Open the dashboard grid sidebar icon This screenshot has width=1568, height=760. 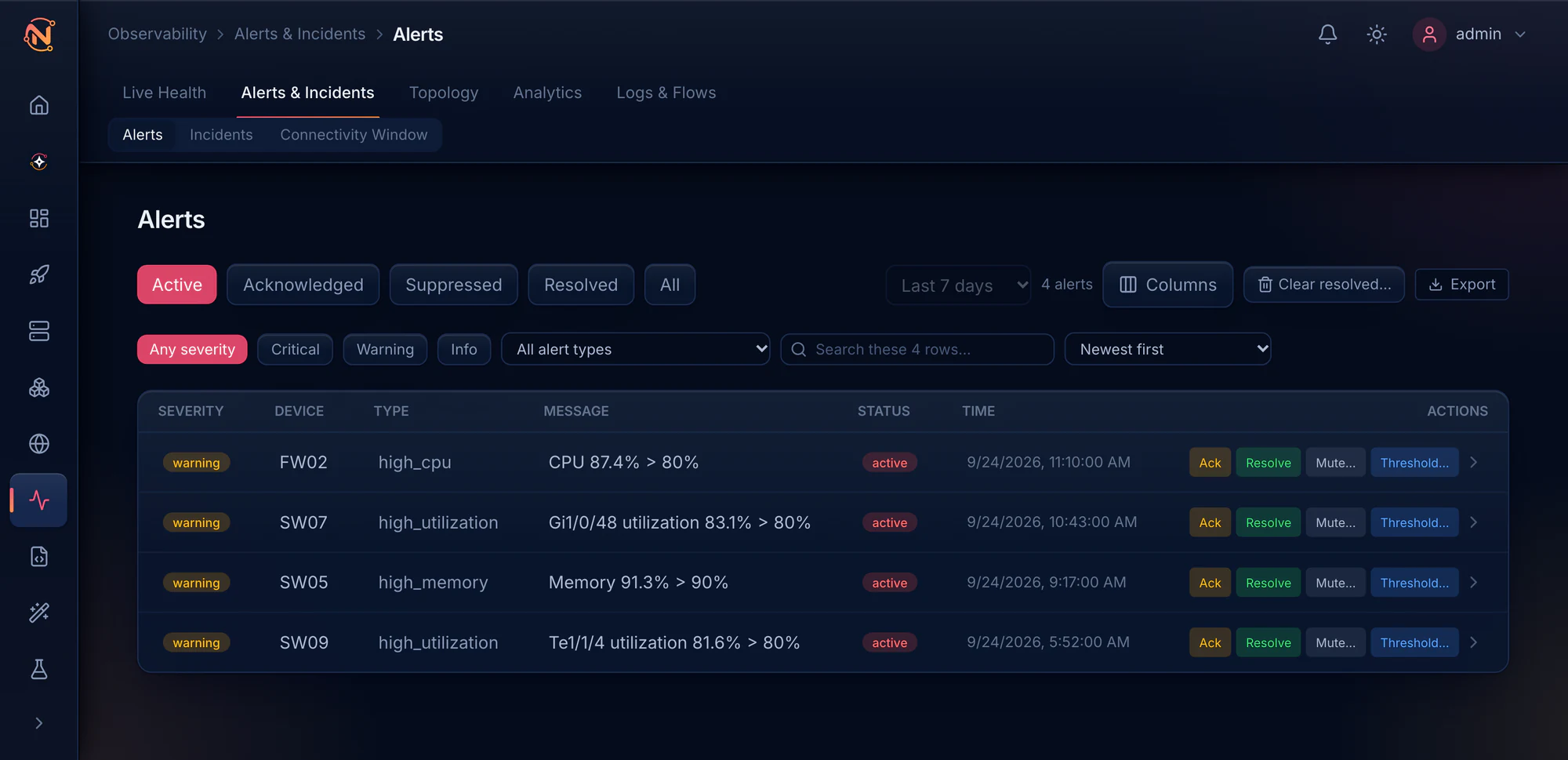pyautogui.click(x=39, y=218)
